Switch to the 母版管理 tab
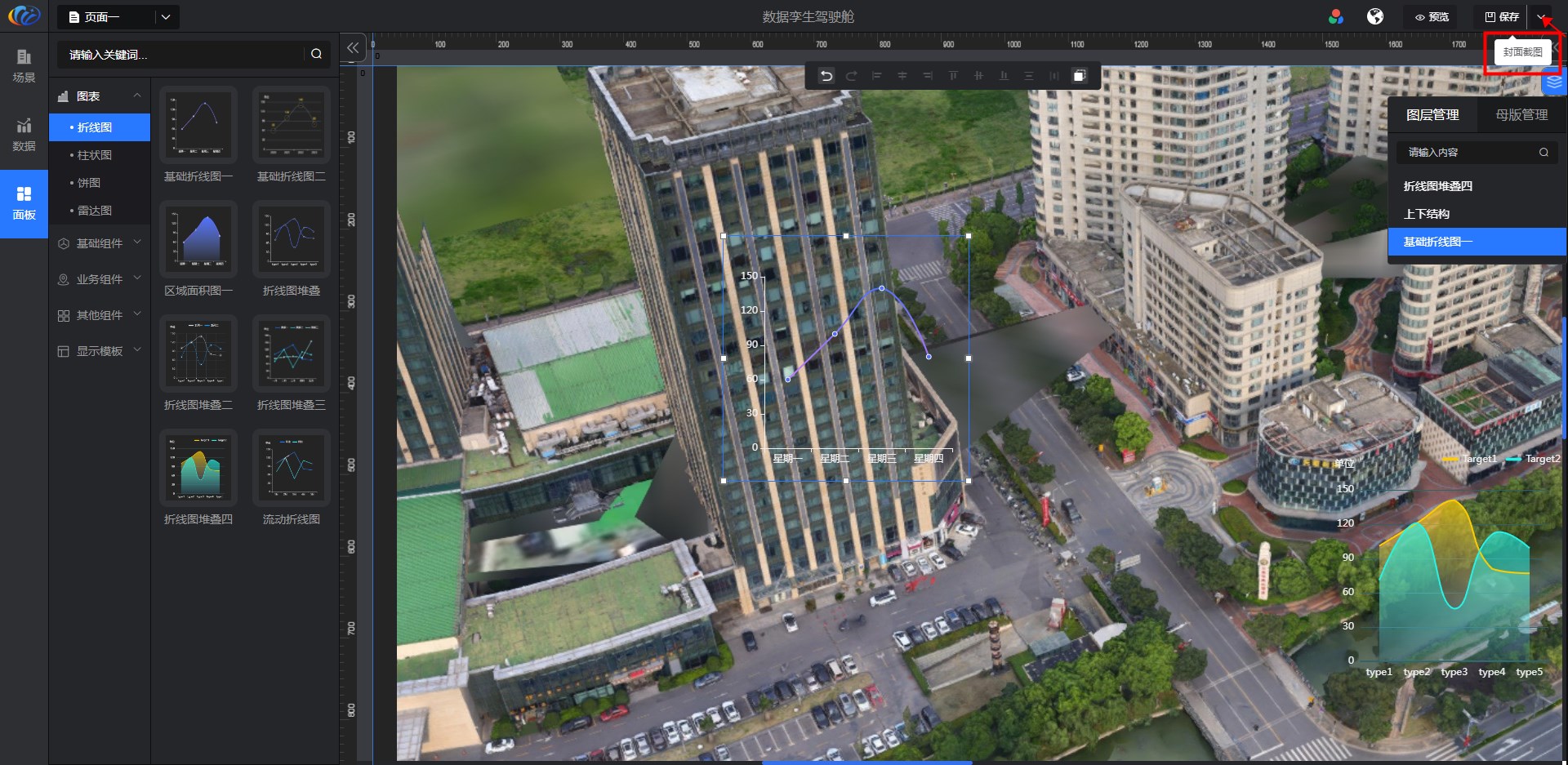This screenshot has height=765, width=1568. coord(1521,115)
